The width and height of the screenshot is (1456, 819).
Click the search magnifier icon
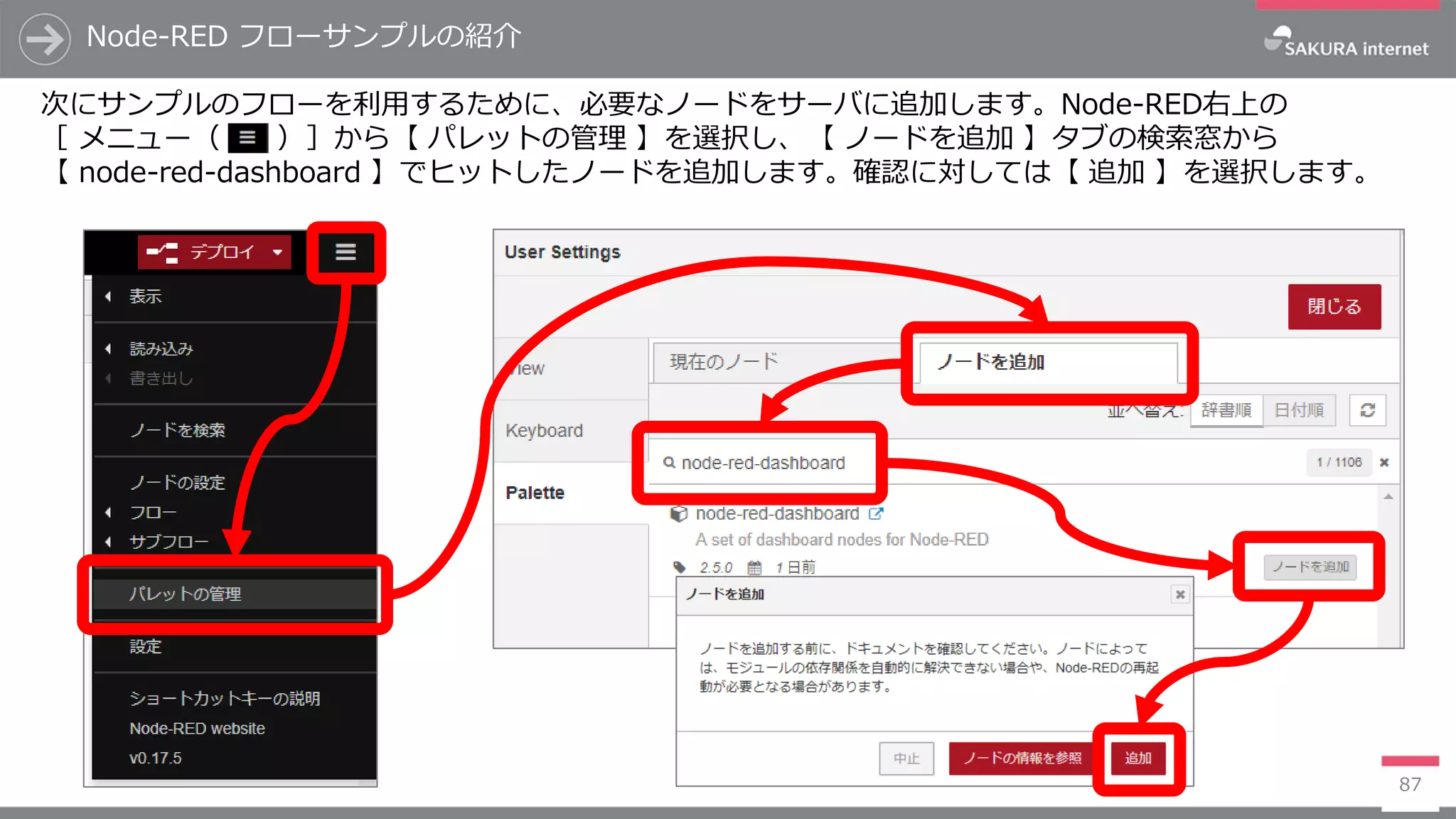coord(669,463)
